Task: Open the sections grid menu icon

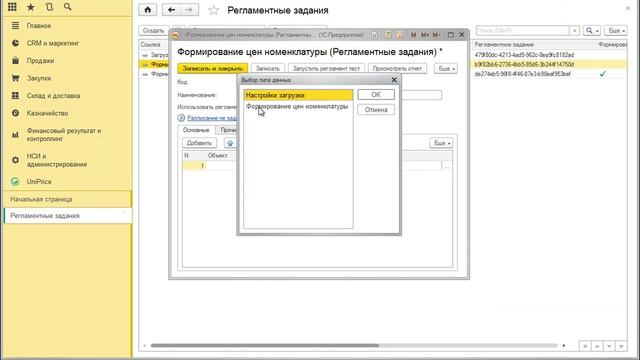Action: coord(12,7)
